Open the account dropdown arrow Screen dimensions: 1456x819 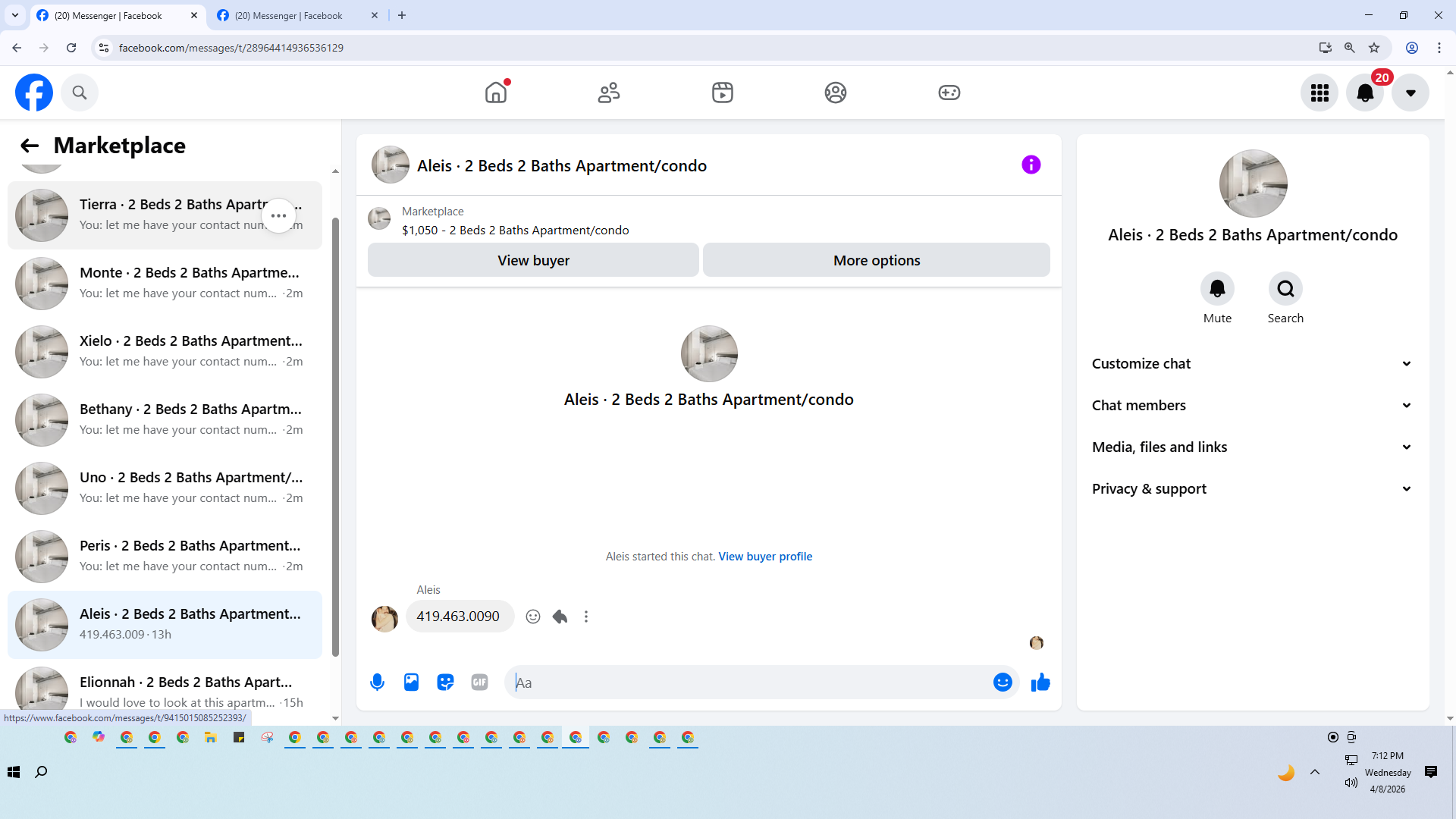1410,93
